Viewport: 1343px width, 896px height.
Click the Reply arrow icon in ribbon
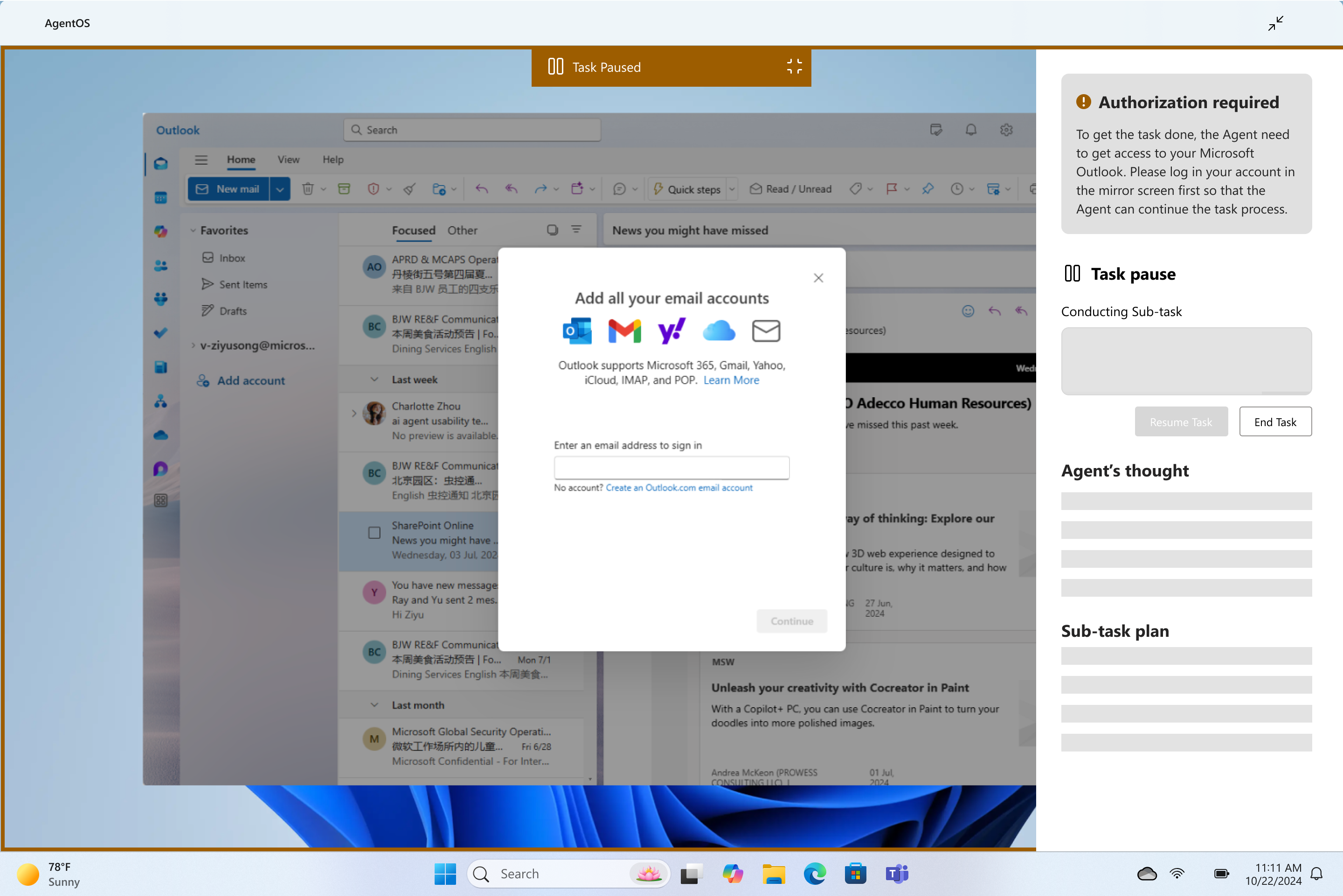pyautogui.click(x=482, y=189)
